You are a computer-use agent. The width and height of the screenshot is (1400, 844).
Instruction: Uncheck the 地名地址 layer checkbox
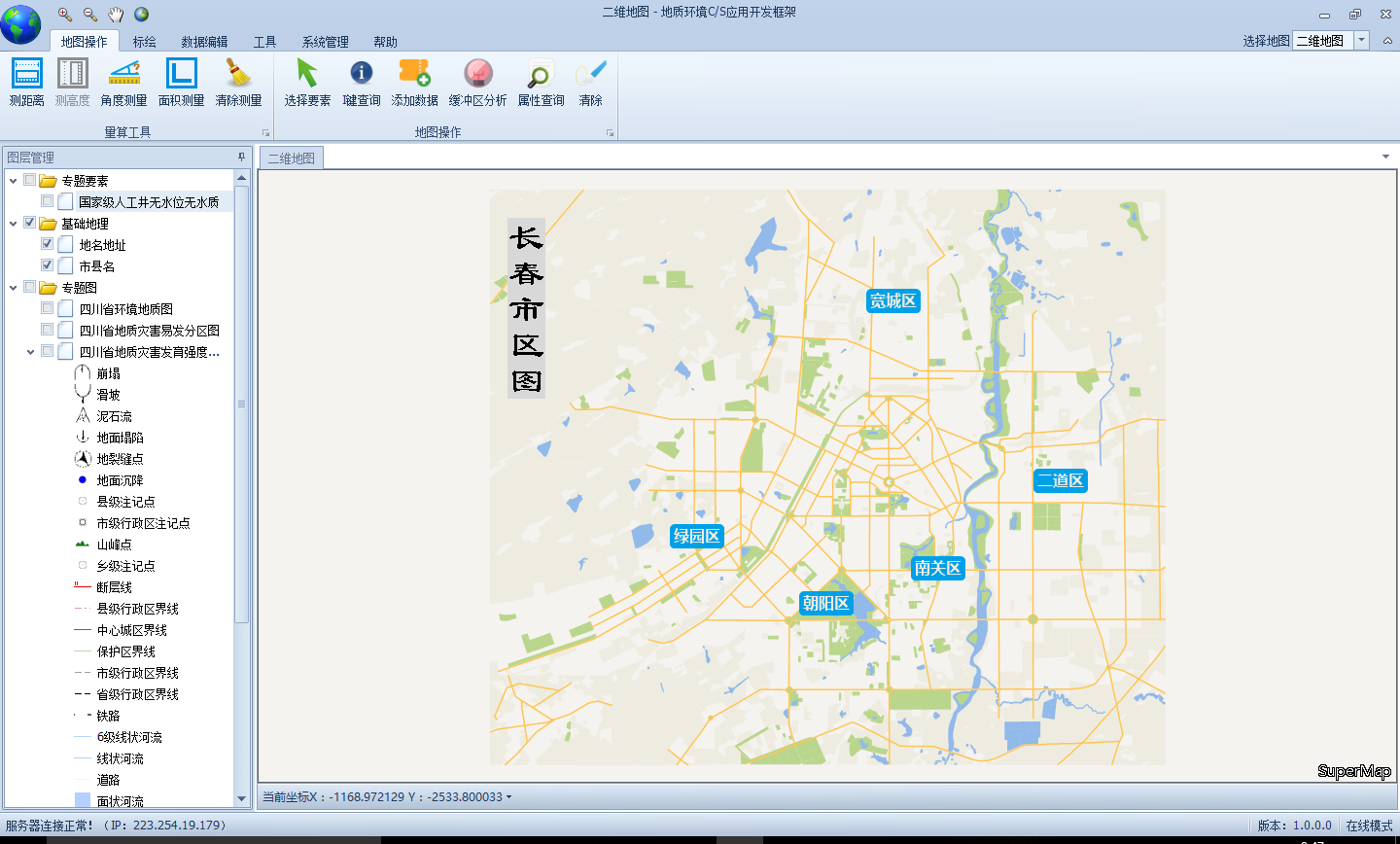click(x=48, y=244)
